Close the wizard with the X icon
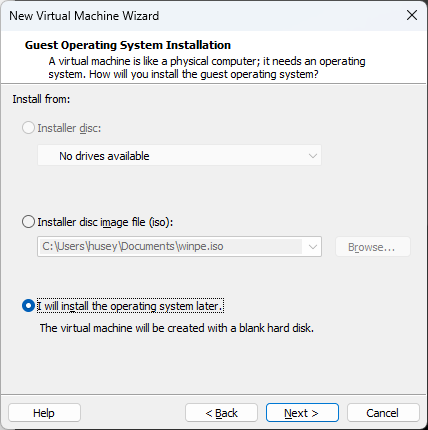Viewport: 428px width, 430px height. tap(412, 15)
